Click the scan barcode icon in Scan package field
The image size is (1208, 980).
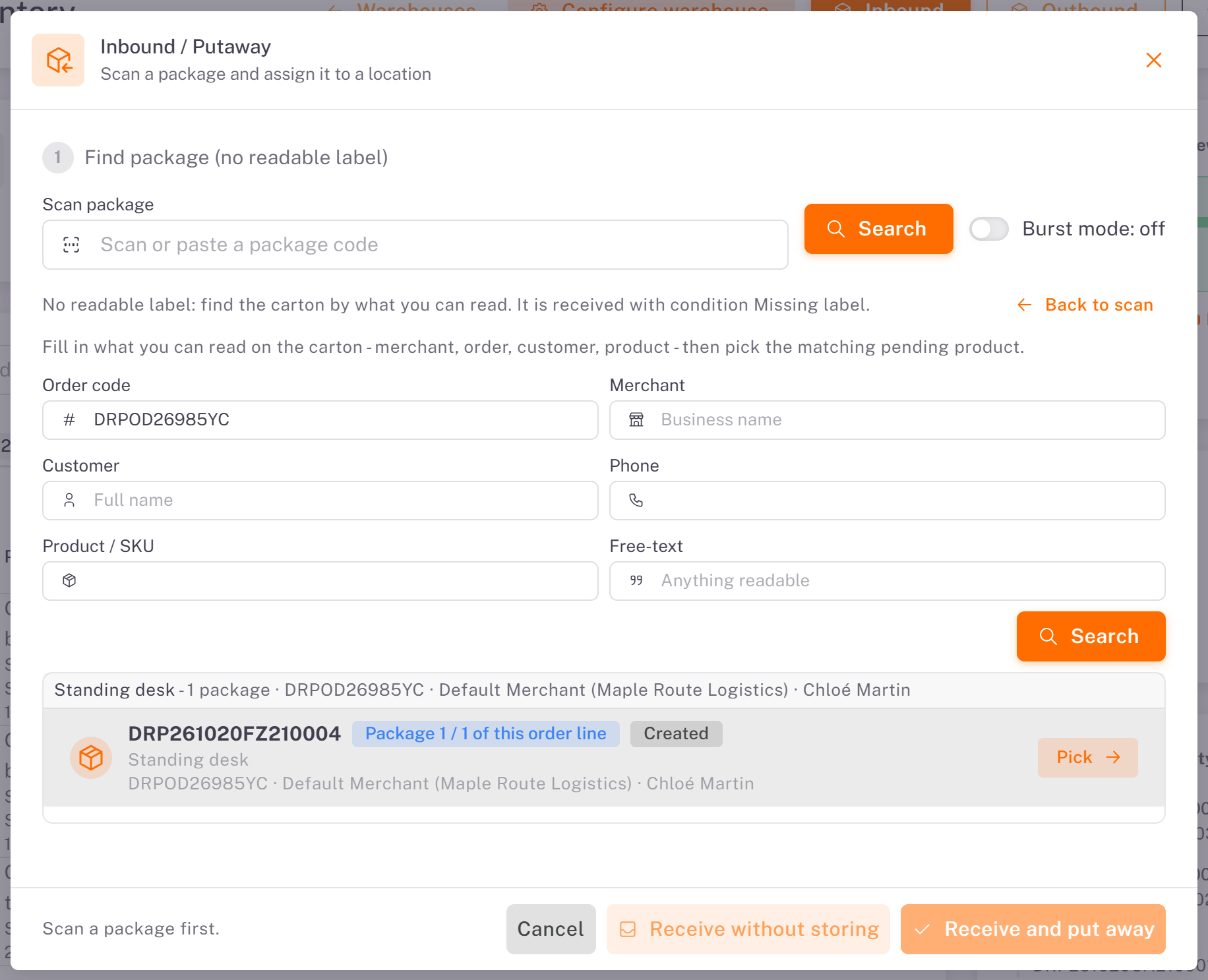pyautogui.click(x=71, y=245)
